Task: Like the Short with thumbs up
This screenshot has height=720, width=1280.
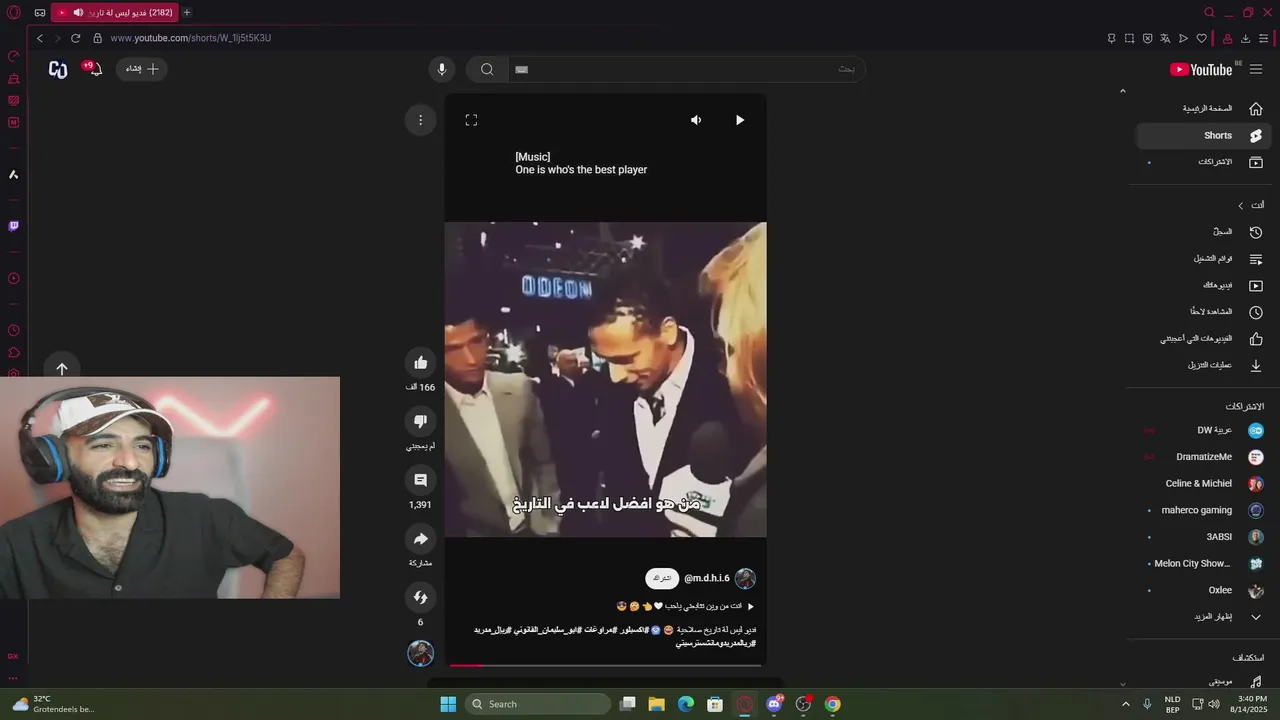Action: pyautogui.click(x=420, y=363)
